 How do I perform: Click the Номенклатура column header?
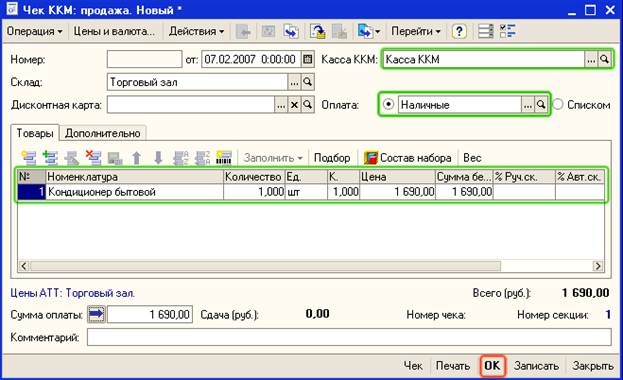pos(134,176)
